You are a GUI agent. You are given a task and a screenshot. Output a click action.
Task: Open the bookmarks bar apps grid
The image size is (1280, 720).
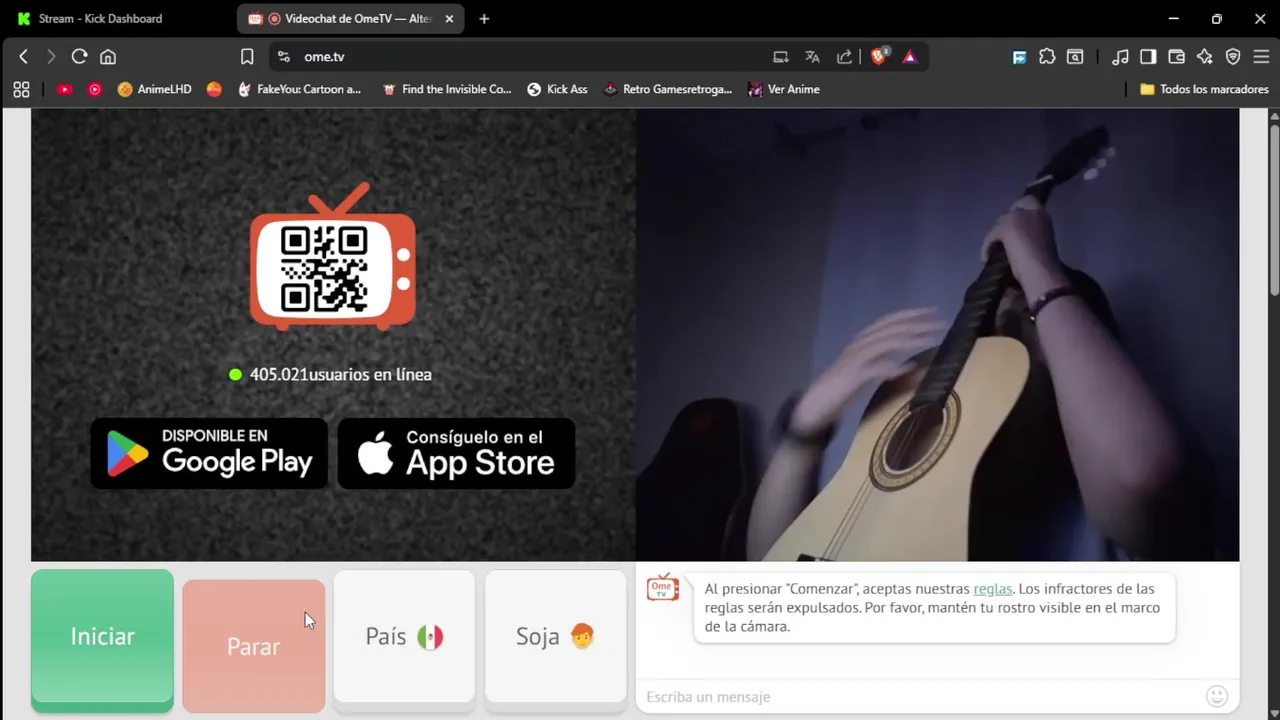(x=21, y=89)
